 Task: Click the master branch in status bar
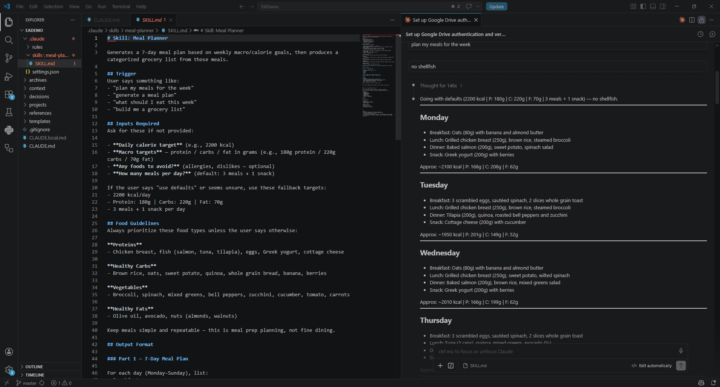tap(27, 383)
